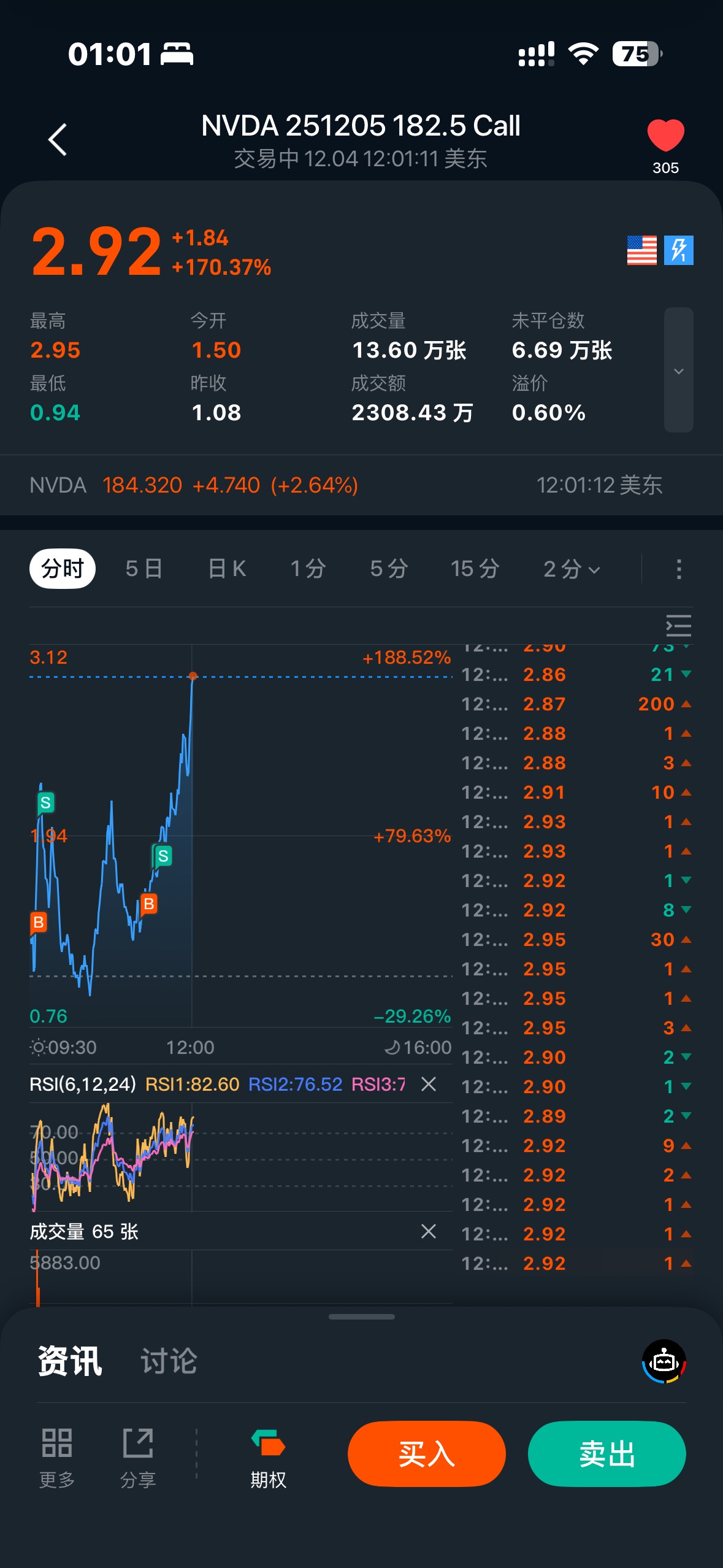Tap the US flag market icon
Image resolution: width=723 pixels, height=1568 pixels.
[641, 250]
